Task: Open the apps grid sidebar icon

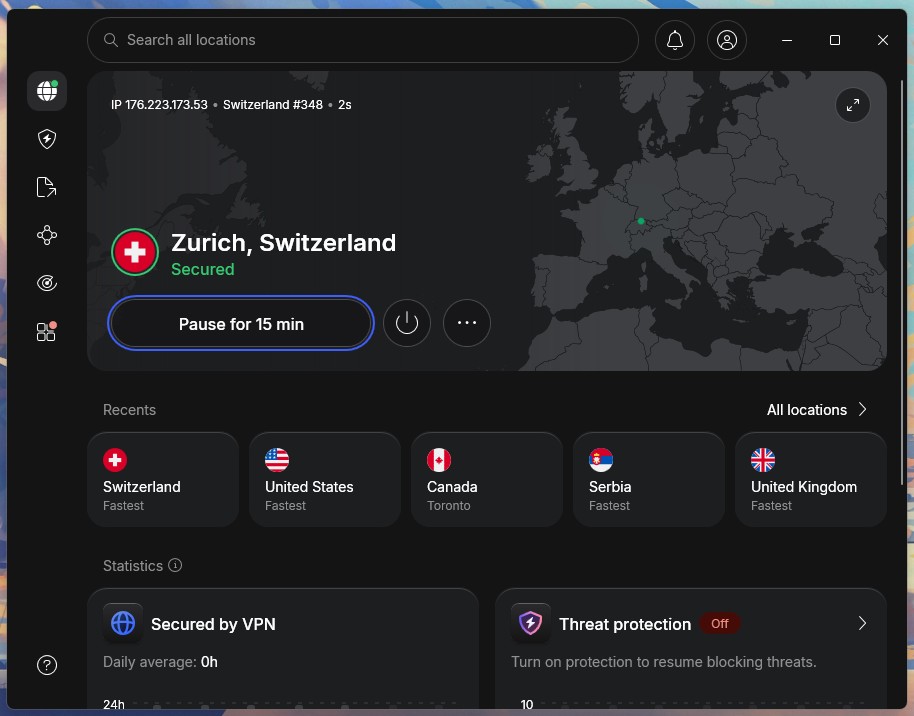Action: click(47, 331)
